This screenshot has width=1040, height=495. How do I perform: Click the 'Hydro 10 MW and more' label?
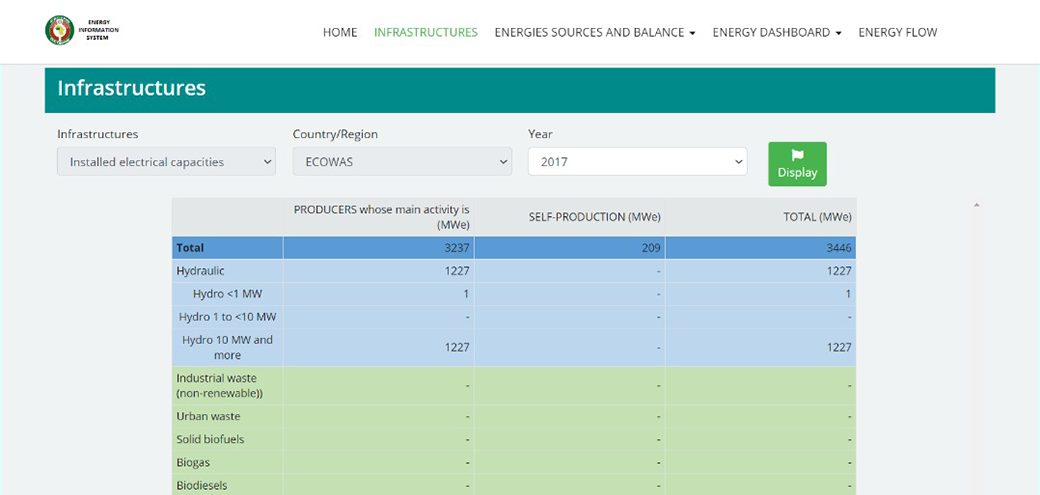(228, 348)
